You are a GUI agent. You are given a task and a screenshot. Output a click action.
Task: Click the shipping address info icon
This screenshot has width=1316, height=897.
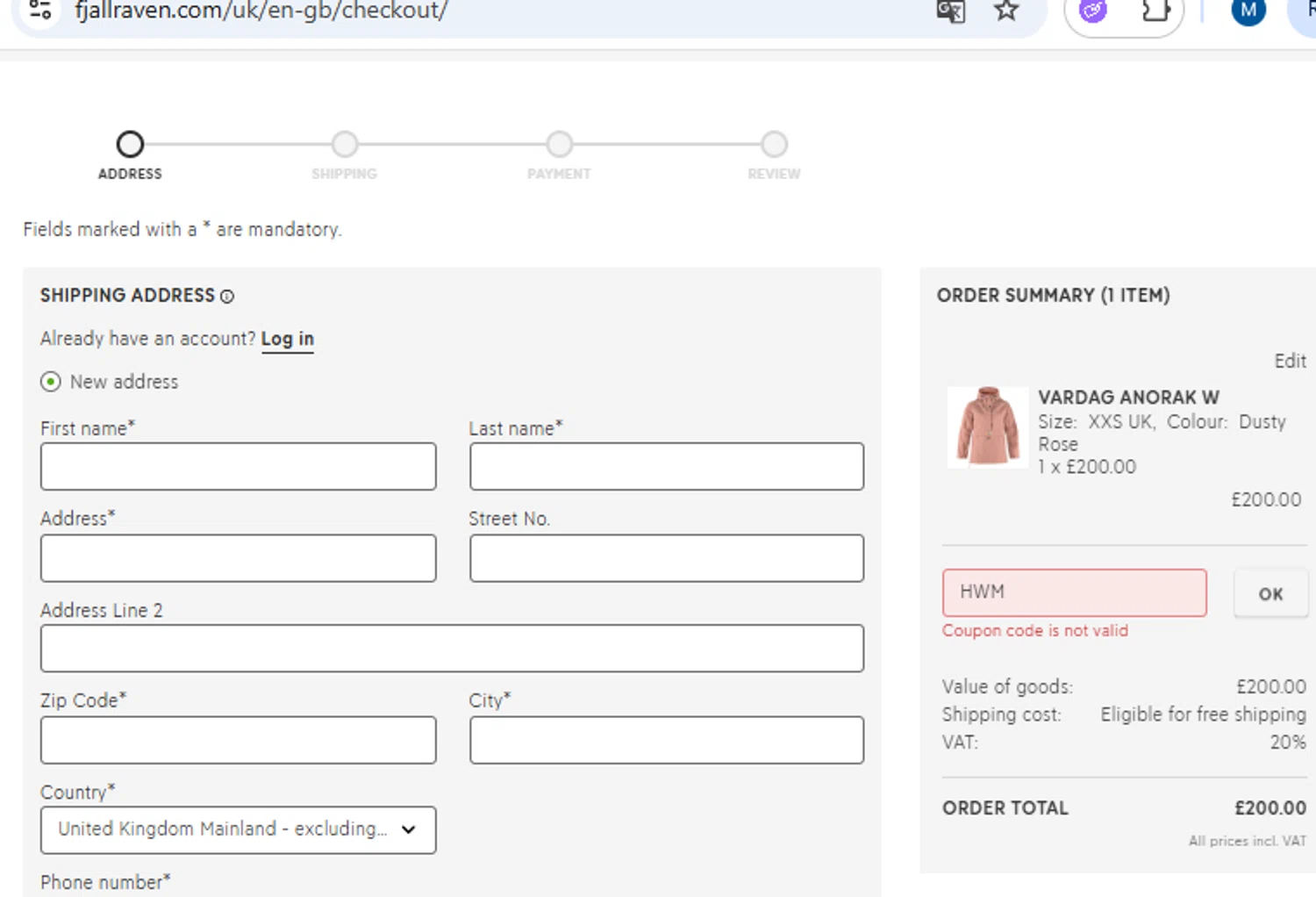pyautogui.click(x=227, y=297)
